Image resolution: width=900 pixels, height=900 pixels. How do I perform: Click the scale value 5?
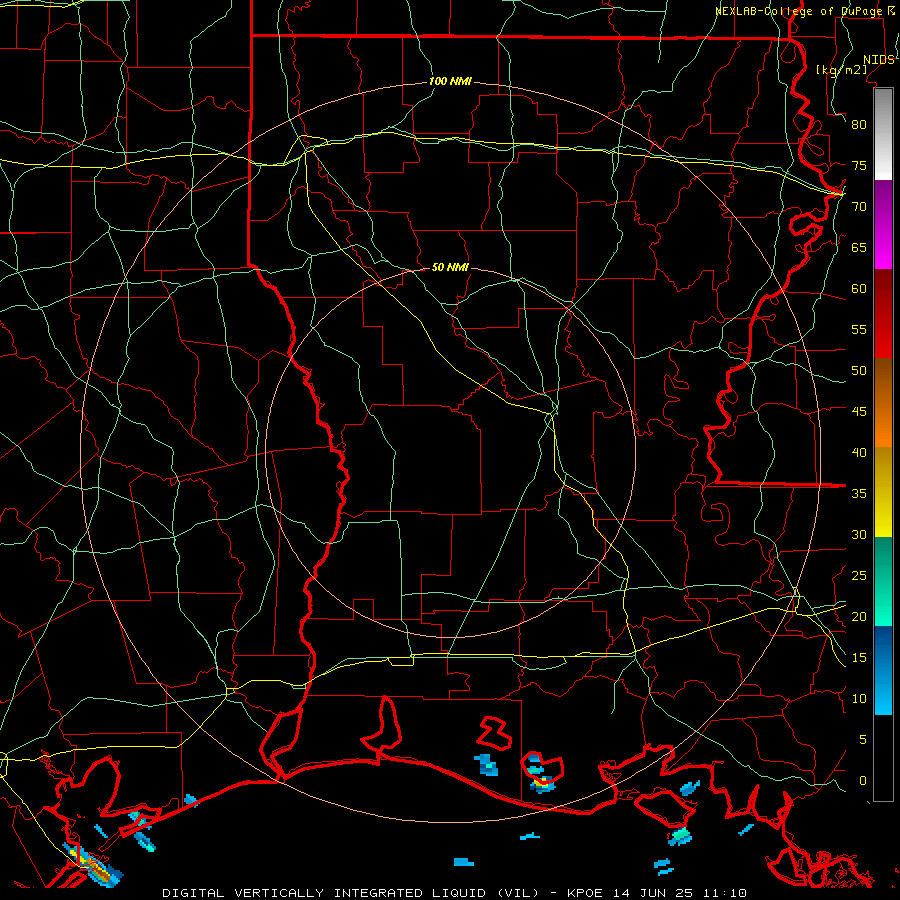pyautogui.click(x=863, y=740)
